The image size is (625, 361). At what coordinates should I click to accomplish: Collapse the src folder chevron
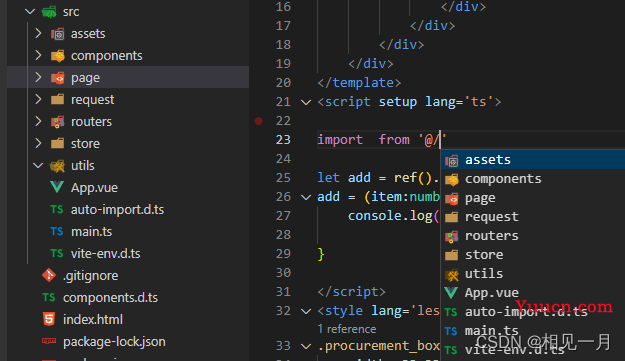coord(30,12)
